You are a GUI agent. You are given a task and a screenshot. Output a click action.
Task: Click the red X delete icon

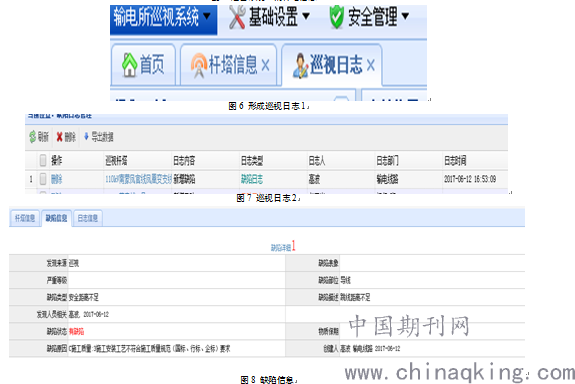(59, 137)
